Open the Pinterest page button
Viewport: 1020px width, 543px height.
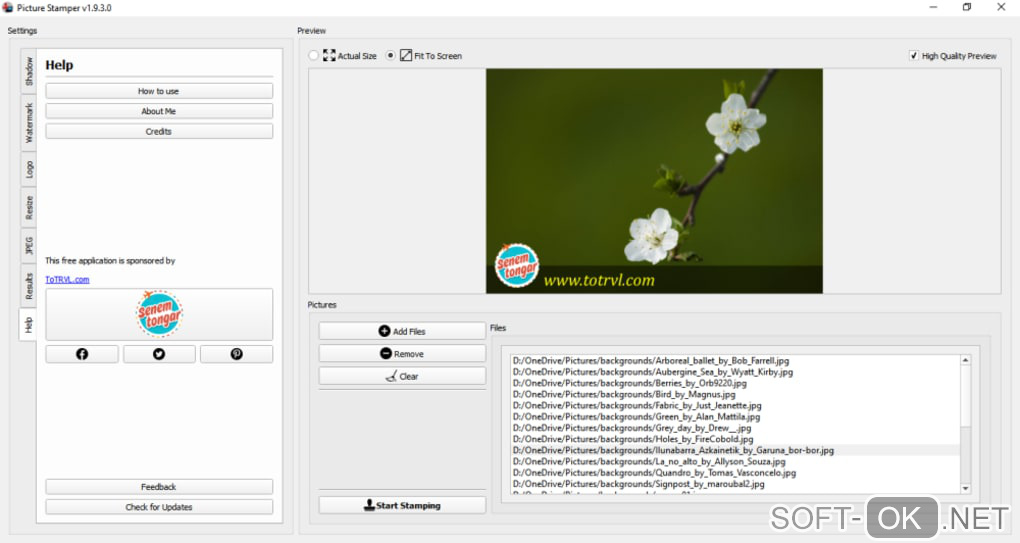click(x=236, y=354)
